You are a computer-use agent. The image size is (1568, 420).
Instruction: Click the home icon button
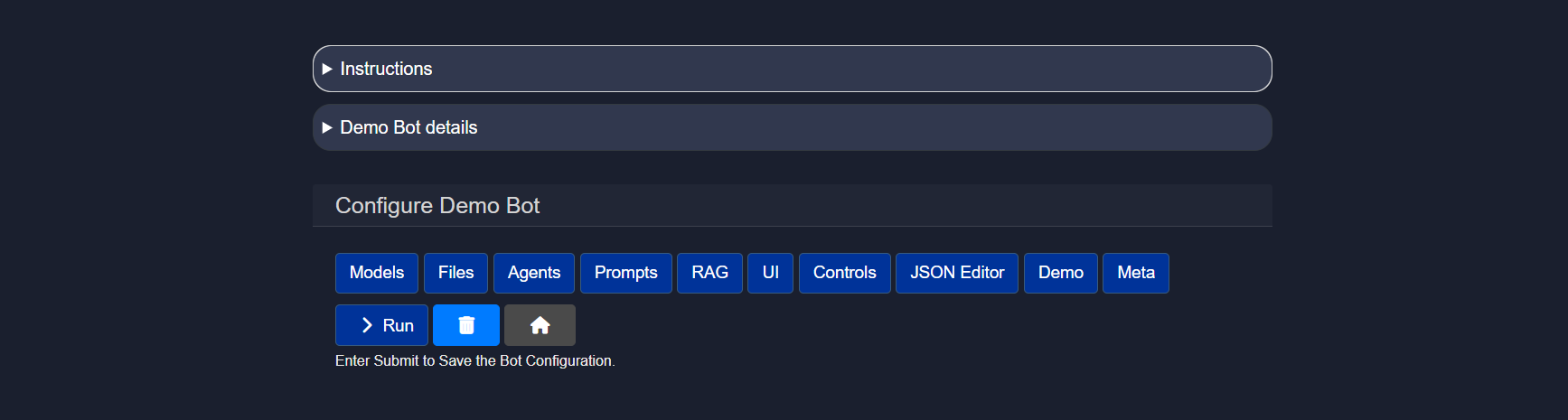(x=540, y=325)
